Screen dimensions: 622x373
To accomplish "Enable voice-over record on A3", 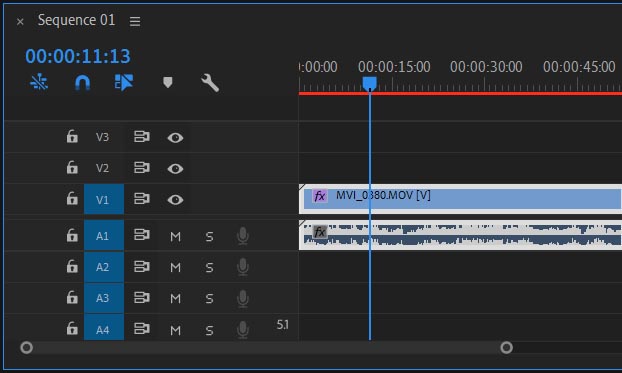I will (x=243, y=298).
